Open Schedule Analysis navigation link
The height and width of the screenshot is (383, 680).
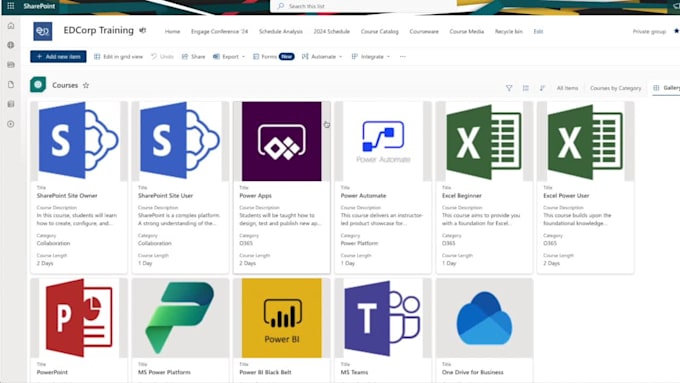[281, 32]
